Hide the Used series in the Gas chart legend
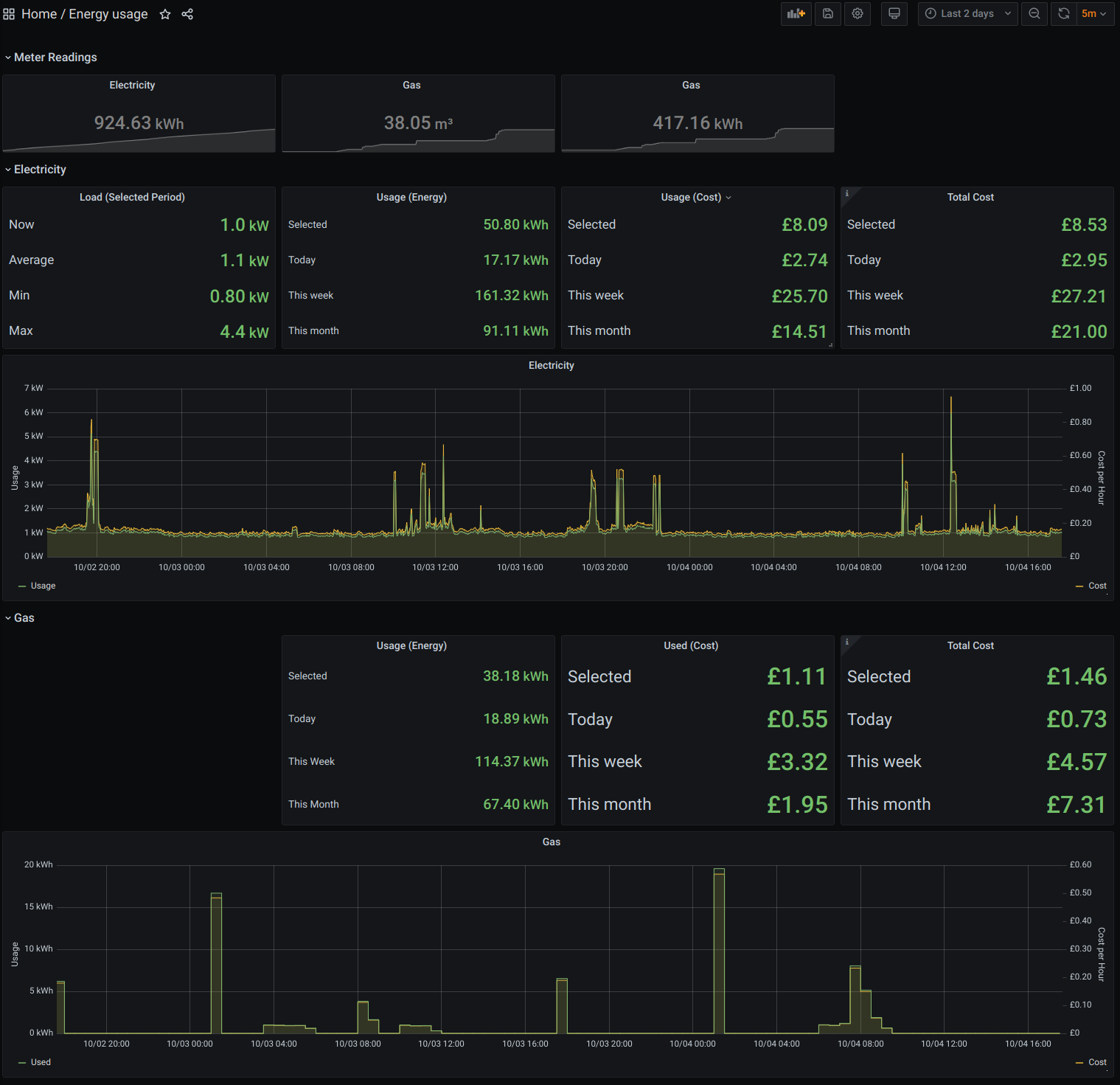This screenshot has width=1120, height=1085. coord(42,1062)
